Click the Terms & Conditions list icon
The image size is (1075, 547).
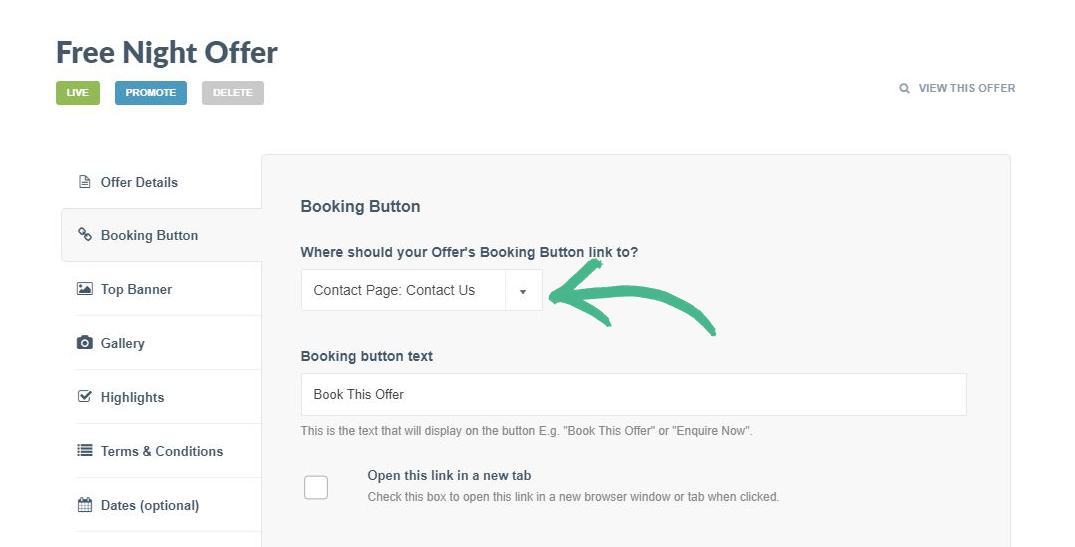coord(85,451)
